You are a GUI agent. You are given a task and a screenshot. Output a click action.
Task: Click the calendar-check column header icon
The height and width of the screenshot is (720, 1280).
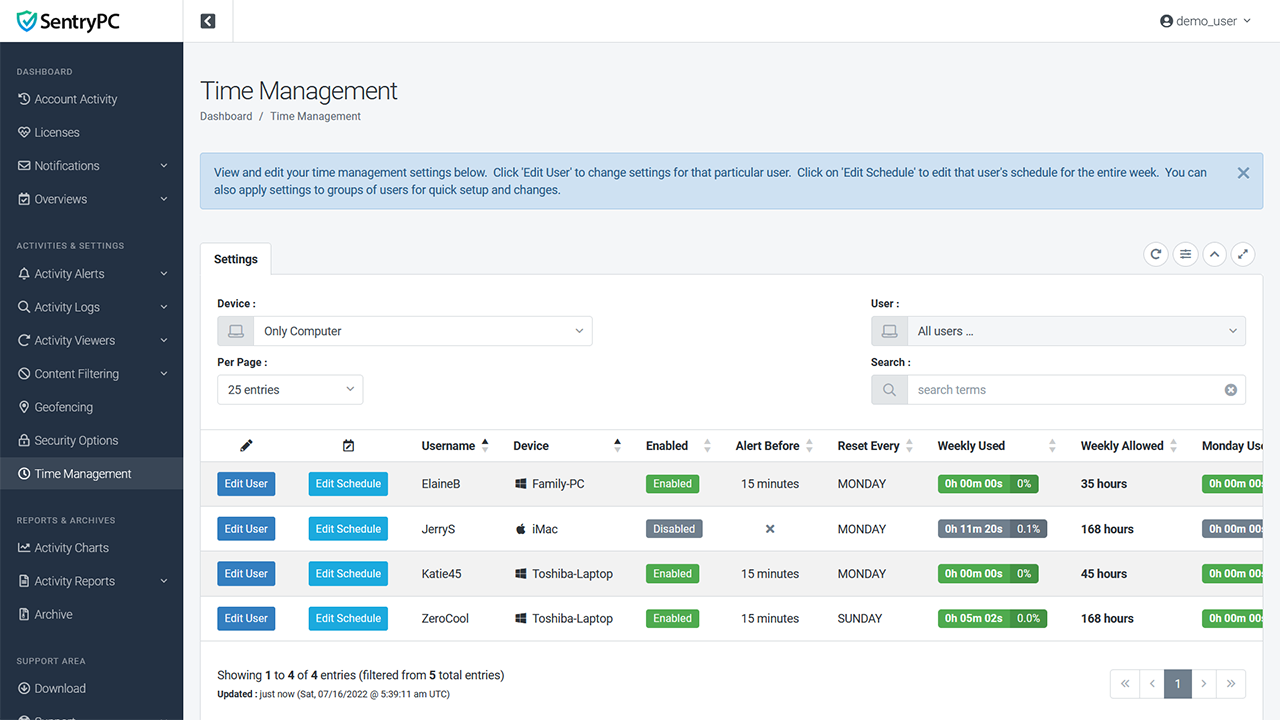click(348, 446)
